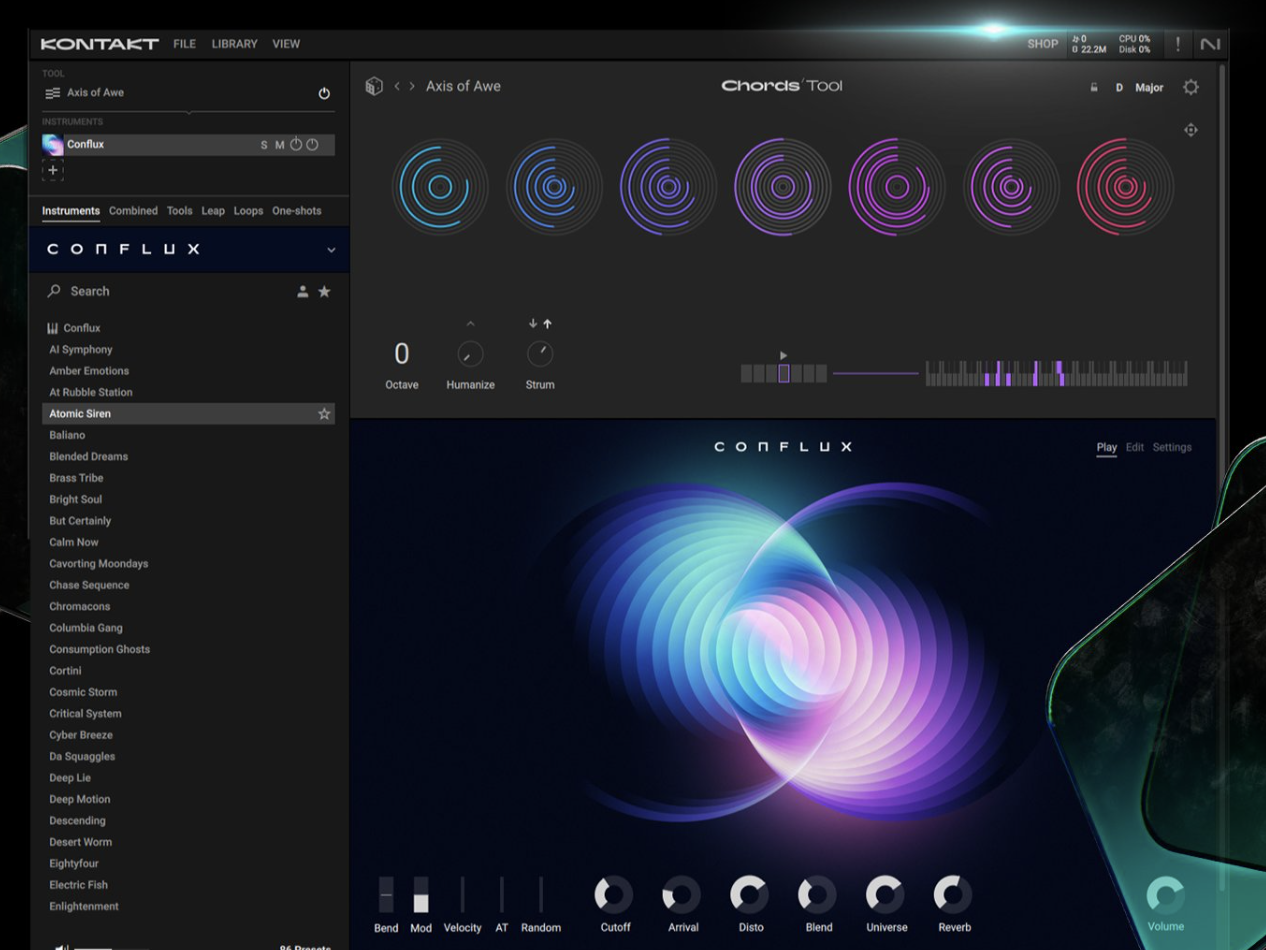Click the Disto knob

click(x=749, y=895)
